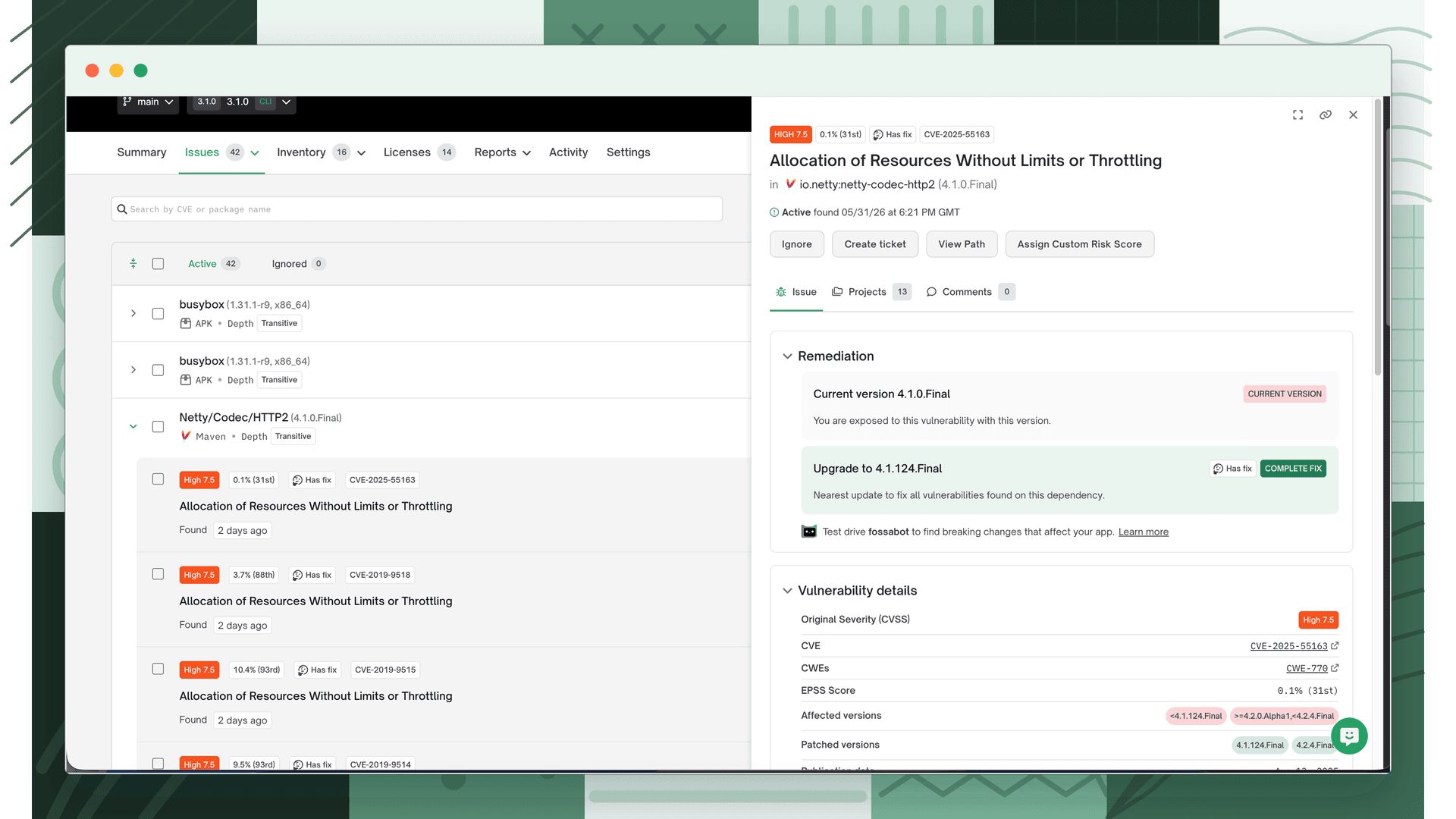Click Has fix badge on CVE-2025-55163 list row

pyautogui.click(x=312, y=480)
